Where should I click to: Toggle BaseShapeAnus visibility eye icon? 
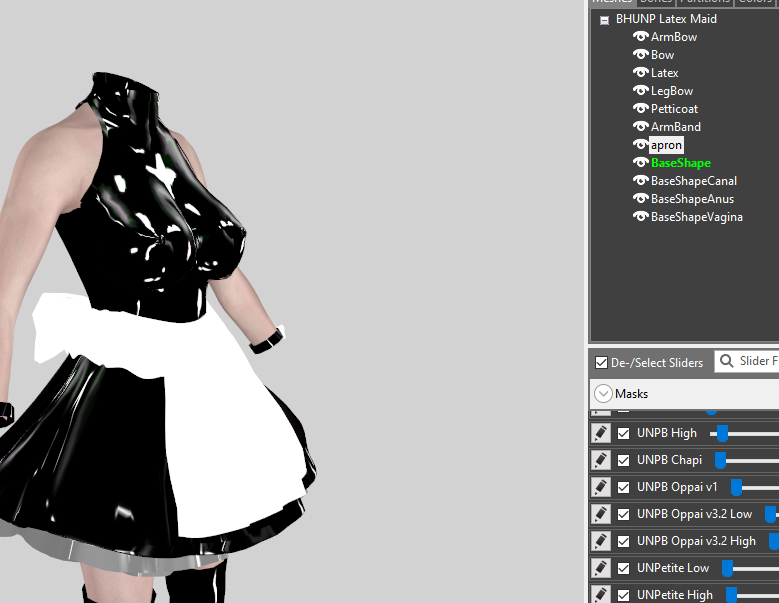tap(640, 198)
